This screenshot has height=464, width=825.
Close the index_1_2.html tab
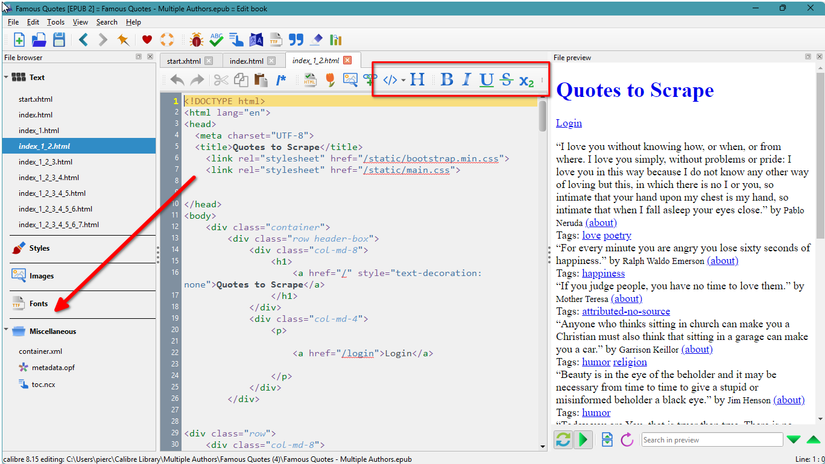pos(348,60)
